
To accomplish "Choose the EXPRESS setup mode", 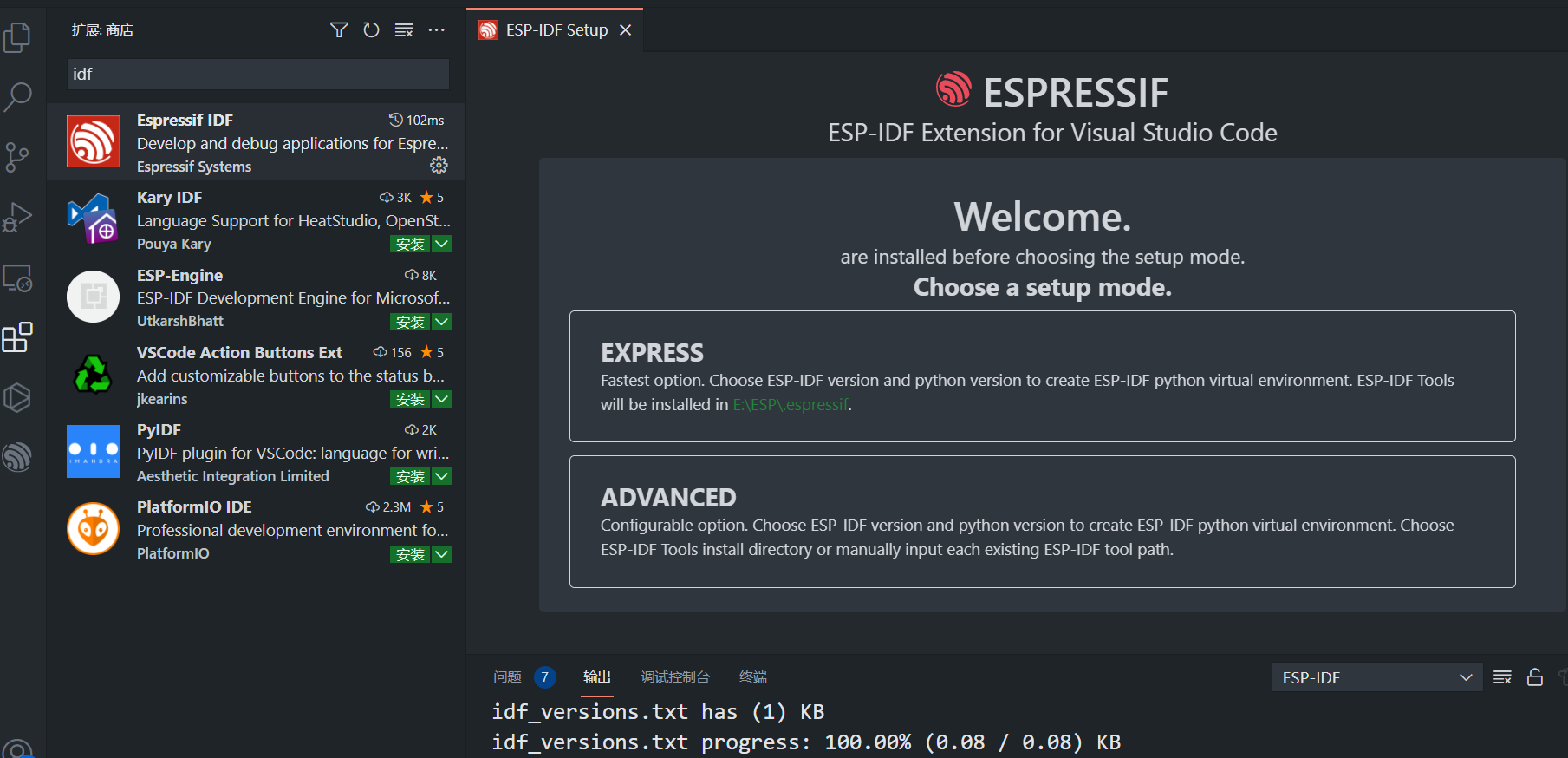I will pyautogui.click(x=1042, y=376).
